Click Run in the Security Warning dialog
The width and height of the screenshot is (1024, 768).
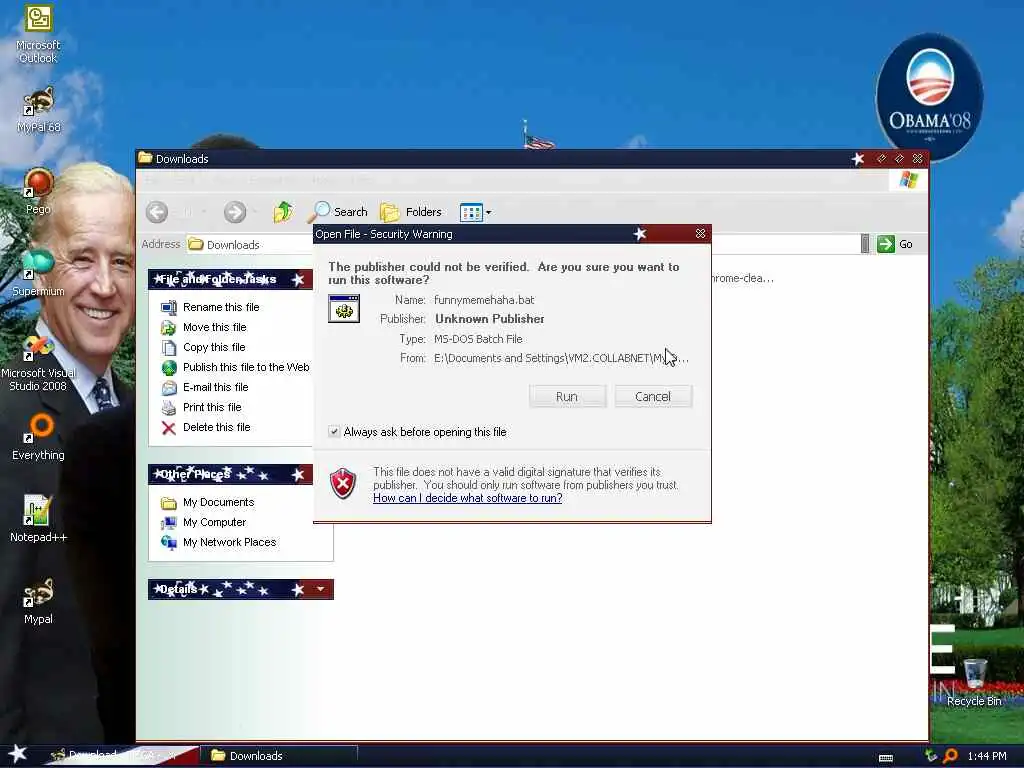click(567, 396)
